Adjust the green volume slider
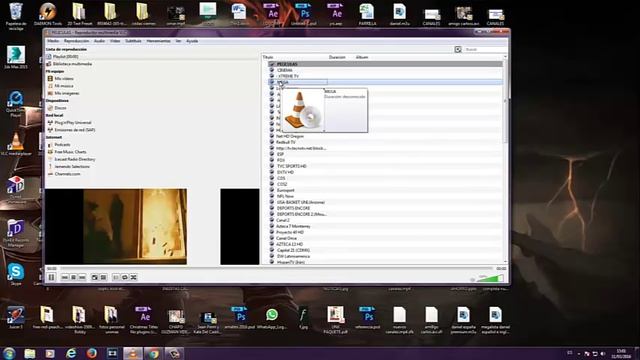The image size is (640, 360). point(491,278)
